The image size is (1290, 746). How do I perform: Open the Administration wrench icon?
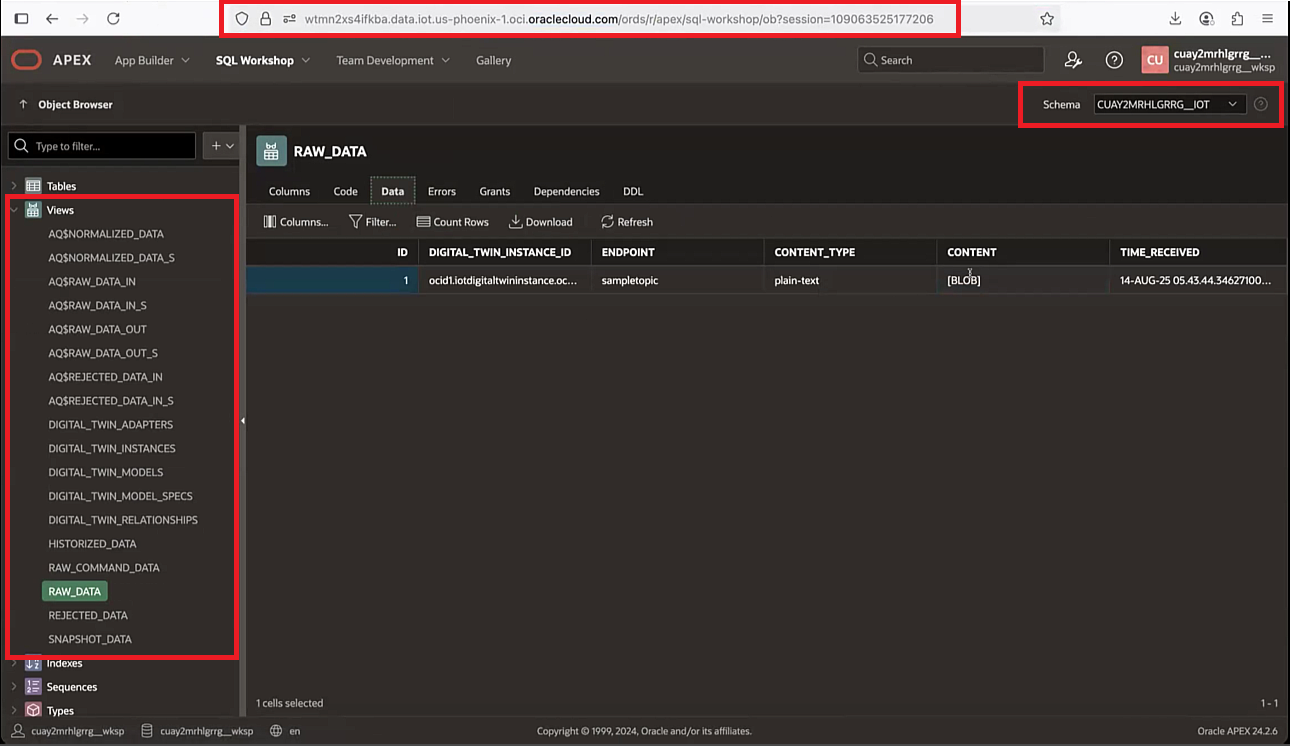1073,60
